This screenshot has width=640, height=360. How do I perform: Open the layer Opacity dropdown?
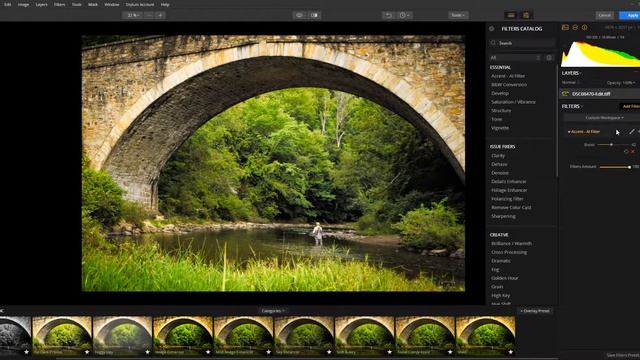pos(620,82)
